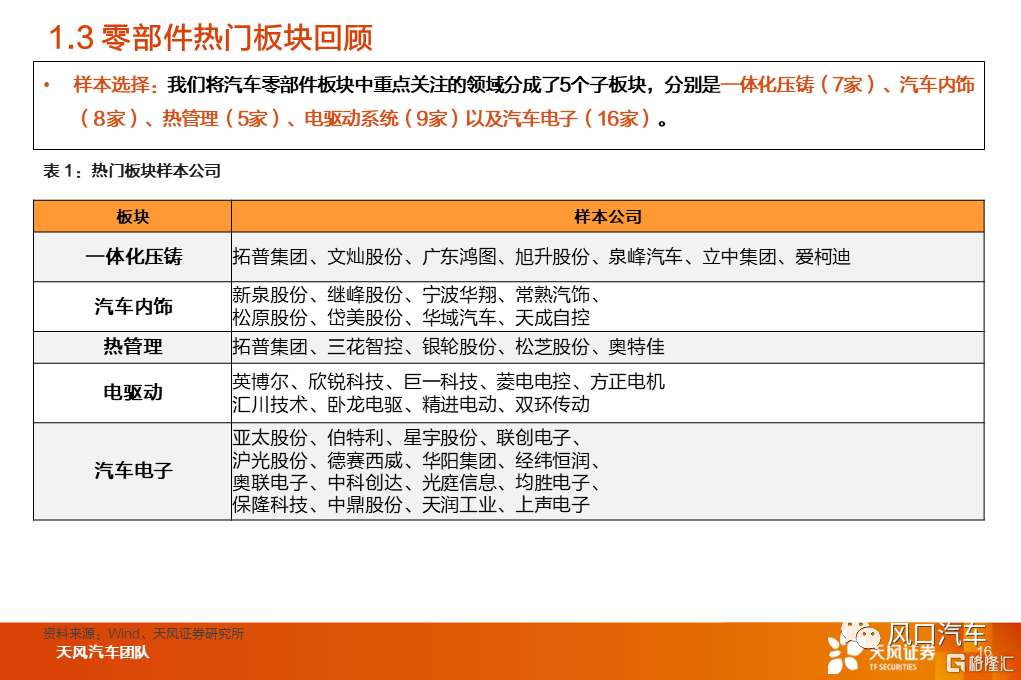Screen dimensions: 1021x680
Task: Select the 电驱动 row label
Action: [133, 392]
